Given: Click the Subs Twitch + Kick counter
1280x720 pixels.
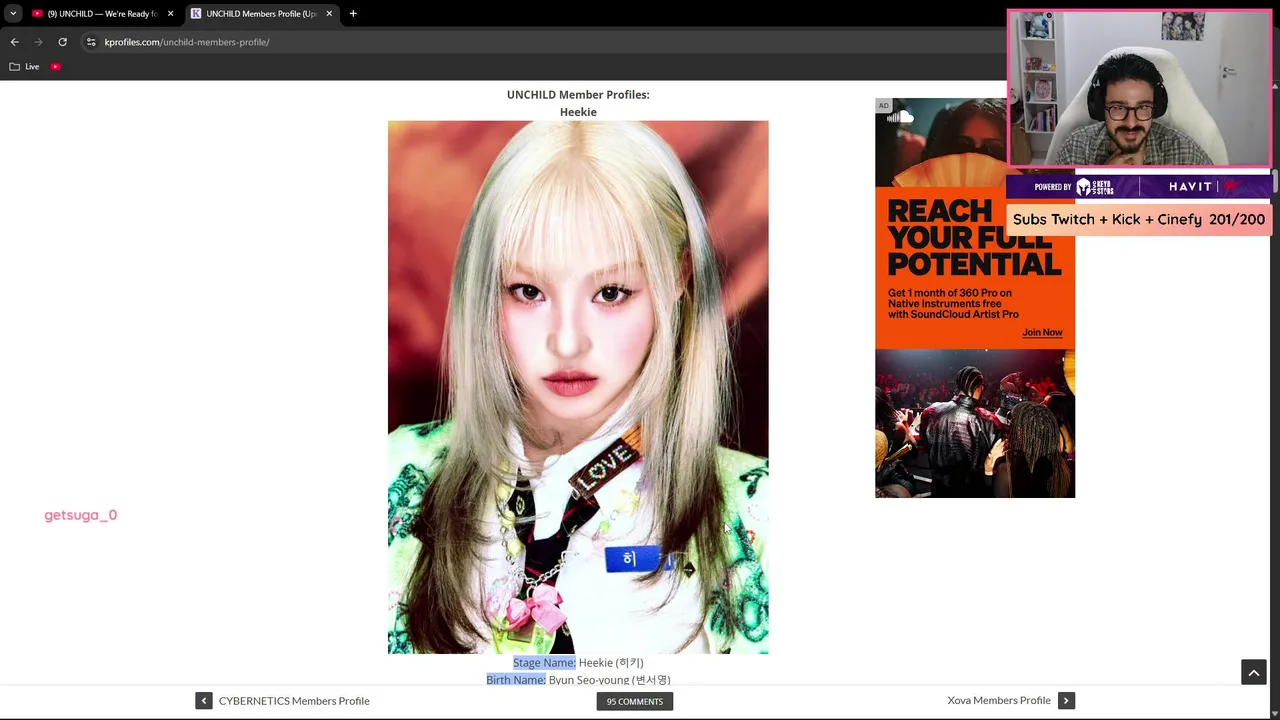Looking at the screenshot, I should [1139, 219].
